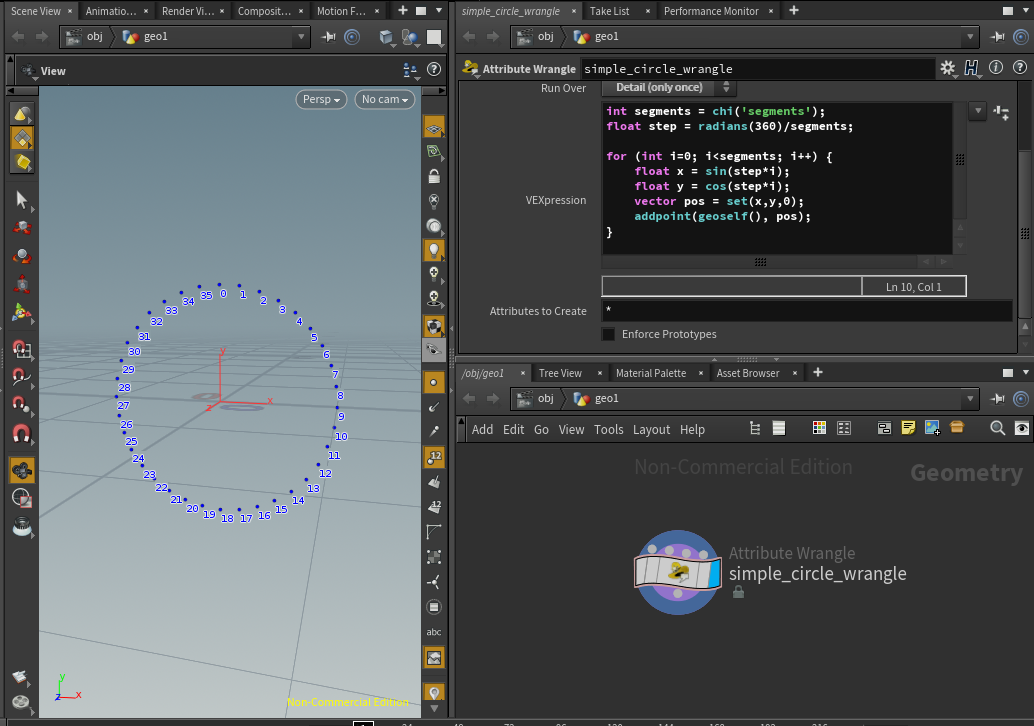Click the node name field simple_circle_wrangle
Image resolution: width=1034 pixels, height=726 pixels.
tap(756, 69)
